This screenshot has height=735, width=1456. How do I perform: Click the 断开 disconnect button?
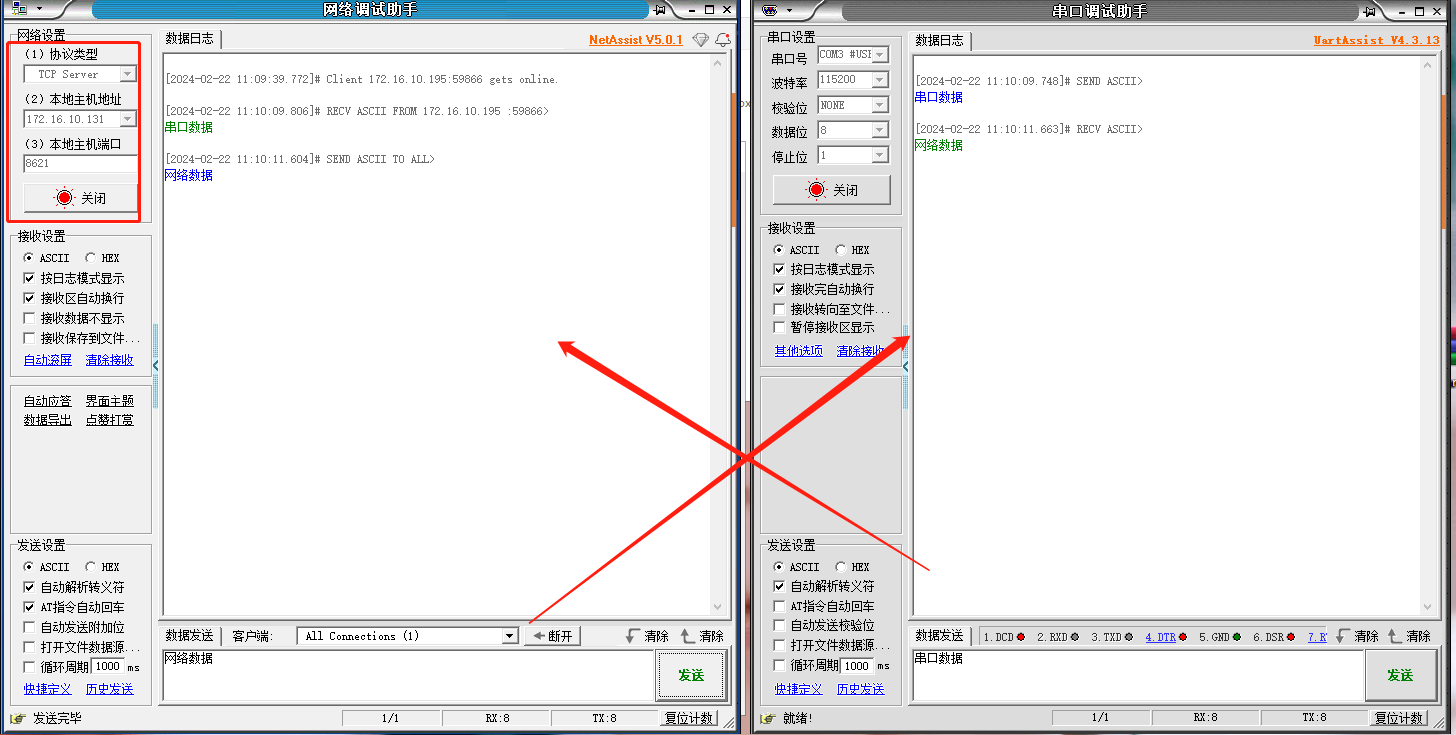point(552,636)
